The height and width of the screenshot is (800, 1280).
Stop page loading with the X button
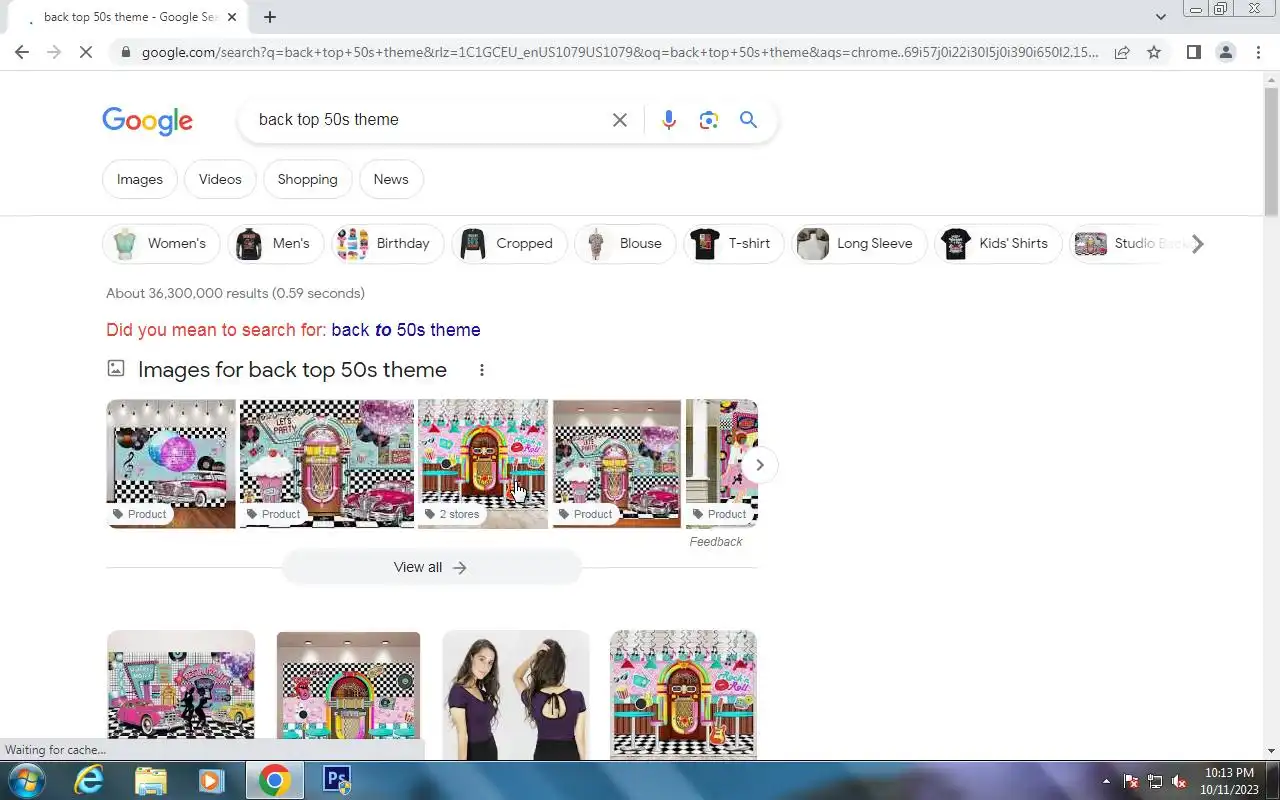86,52
